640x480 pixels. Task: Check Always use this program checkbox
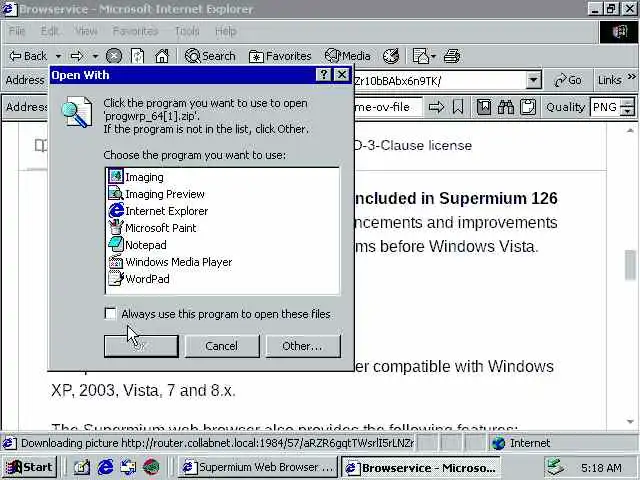[x=110, y=313]
